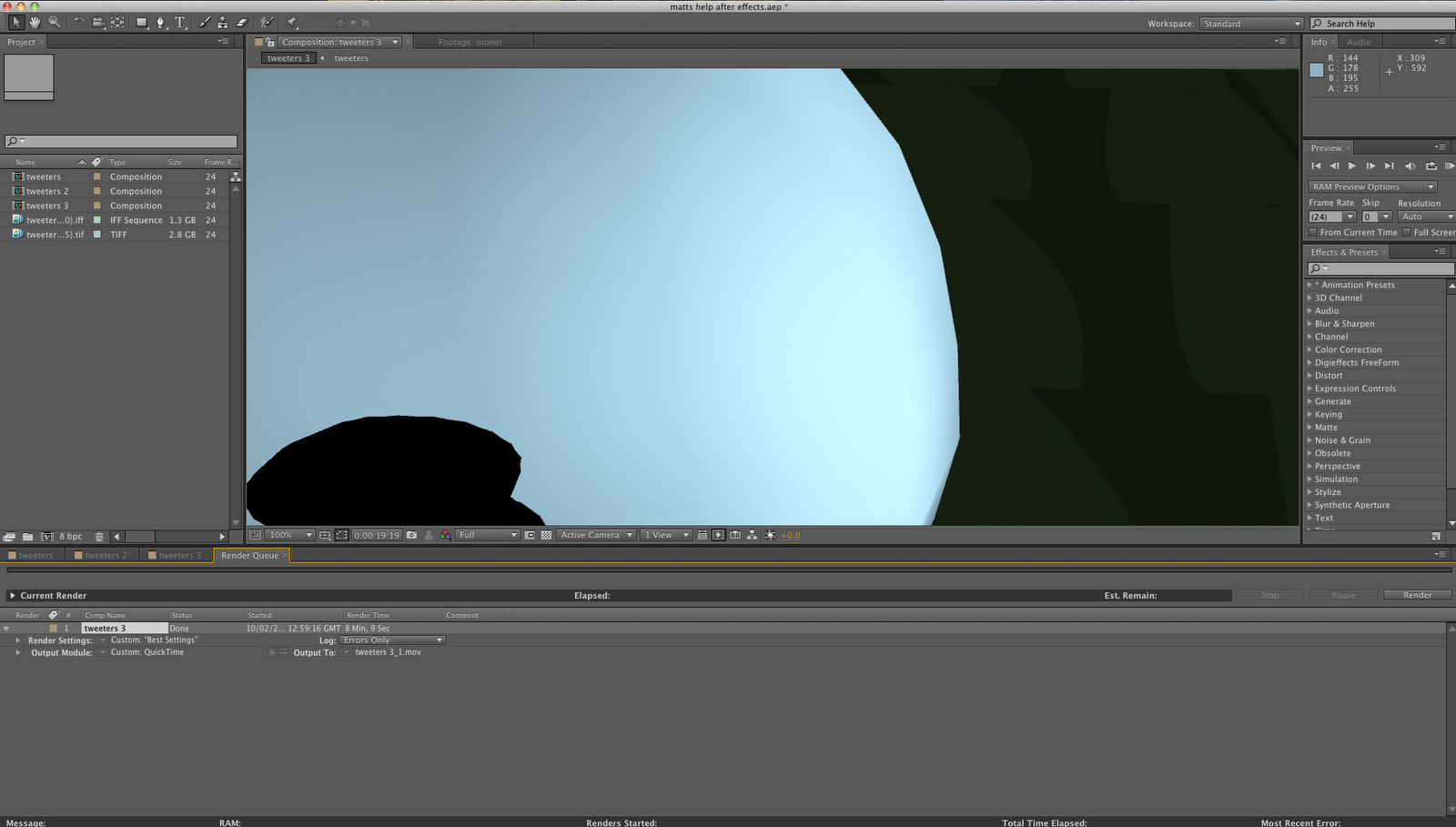The width and height of the screenshot is (1456, 827).
Task: Switch to the tweeters 2 timeline tab
Action: 102,556
